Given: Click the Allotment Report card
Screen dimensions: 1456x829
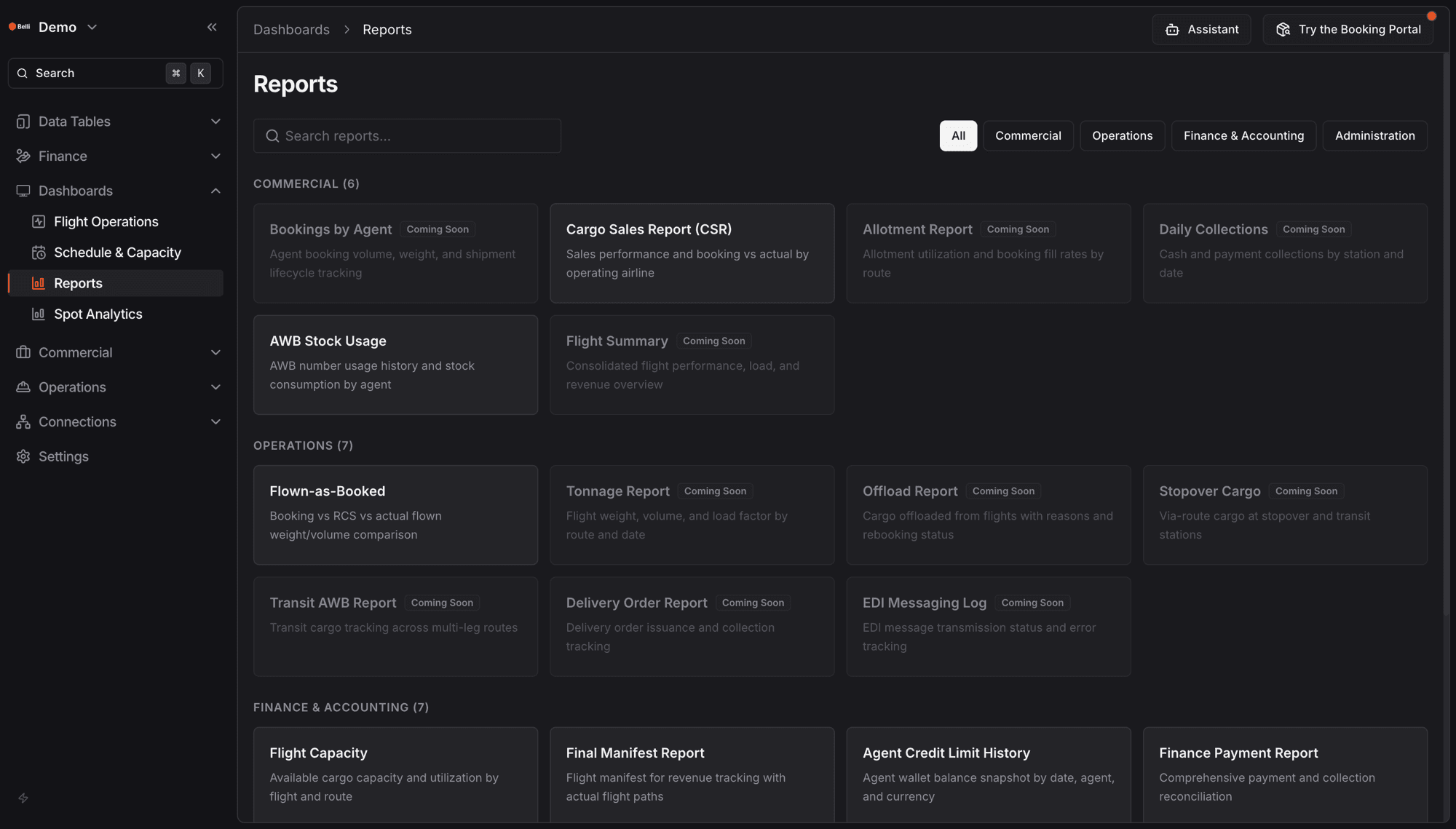Looking at the screenshot, I should [x=988, y=253].
